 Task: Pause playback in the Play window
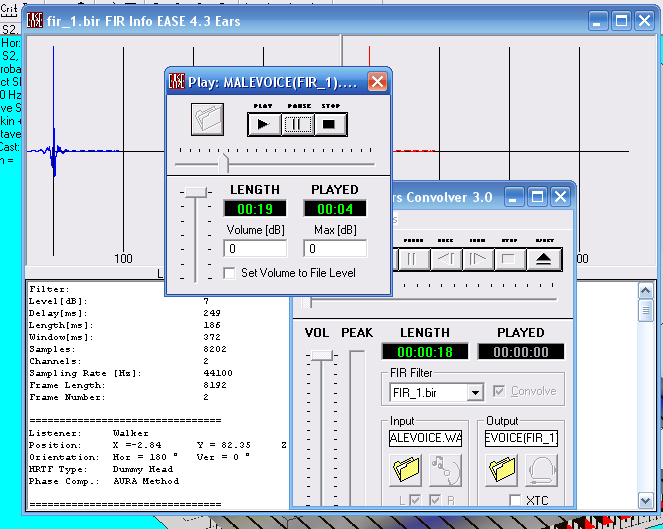coord(298,124)
